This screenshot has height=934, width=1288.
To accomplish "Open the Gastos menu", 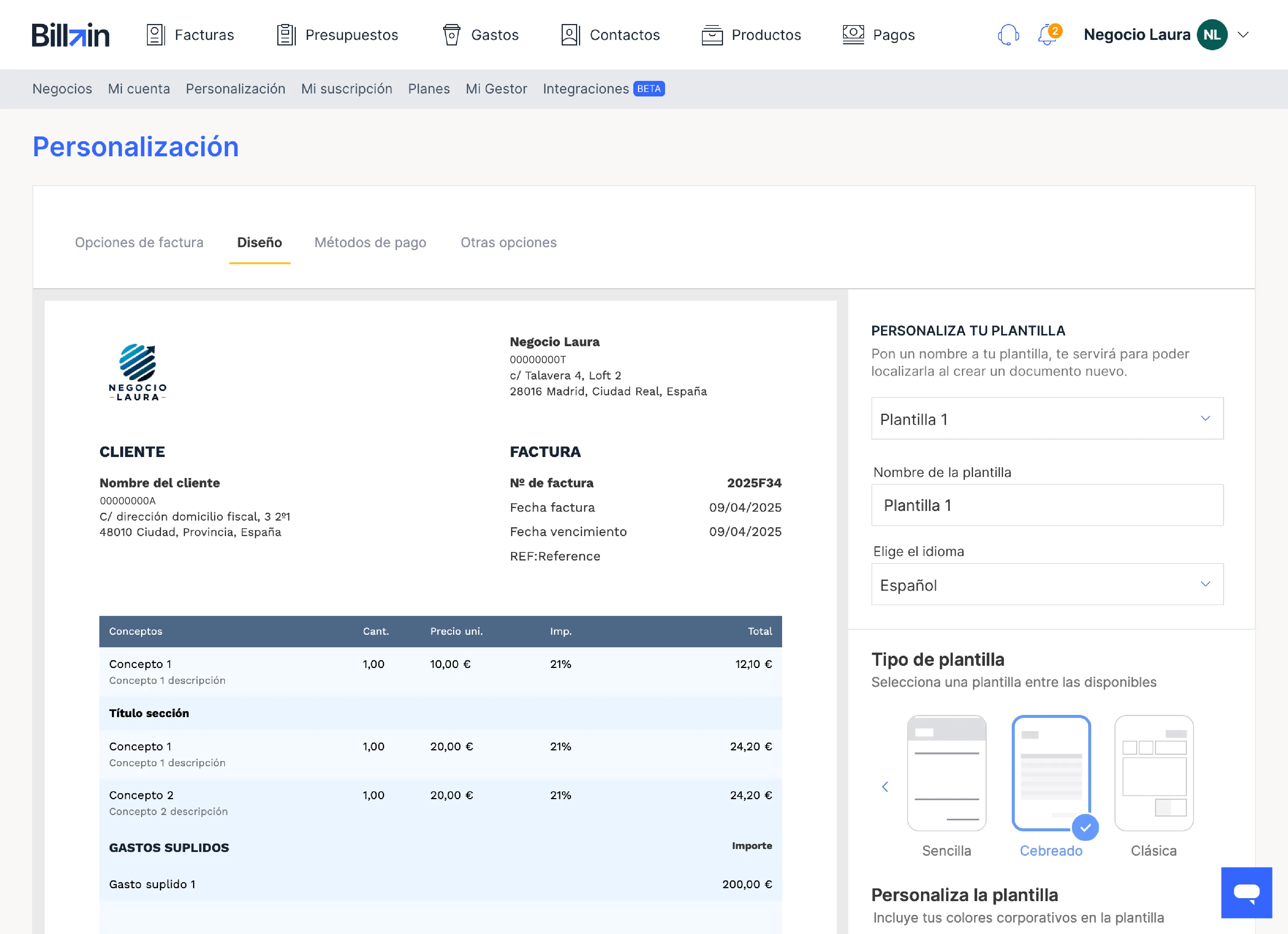I will tap(480, 35).
